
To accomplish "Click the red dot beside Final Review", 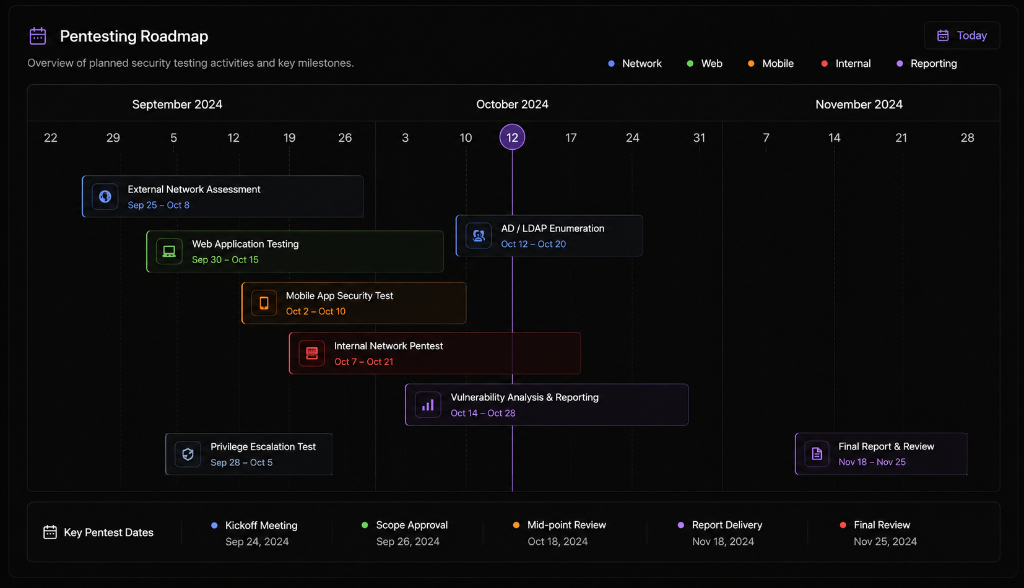I will [843, 525].
